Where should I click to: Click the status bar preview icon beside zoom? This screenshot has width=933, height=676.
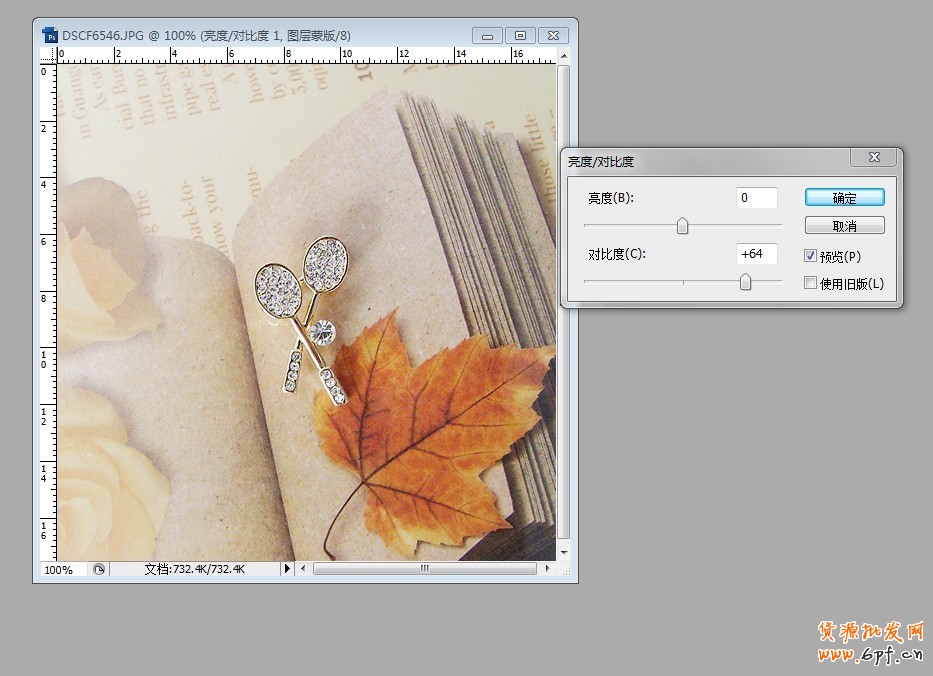(x=99, y=569)
